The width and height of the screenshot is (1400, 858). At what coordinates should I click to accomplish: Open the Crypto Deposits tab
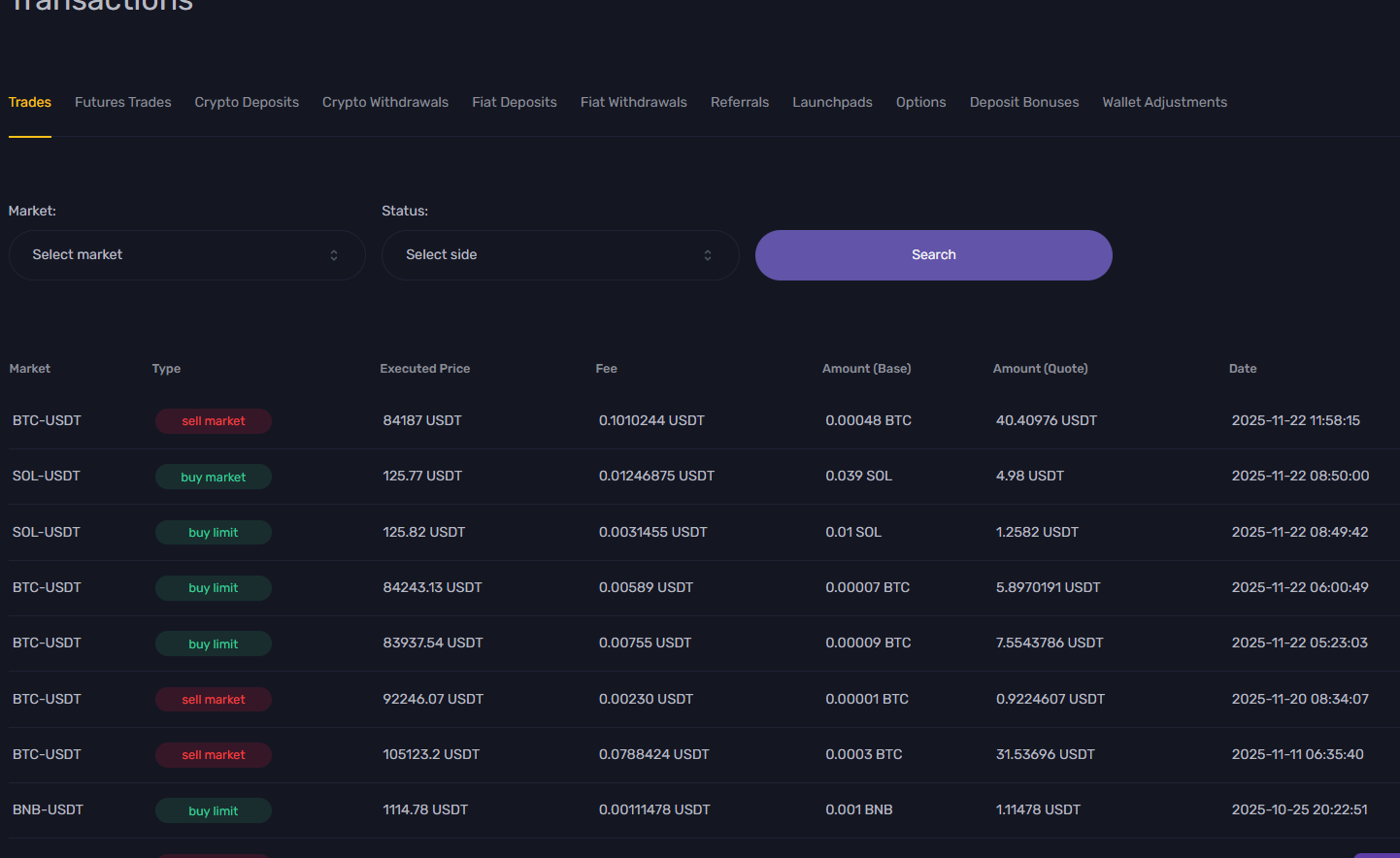point(247,102)
